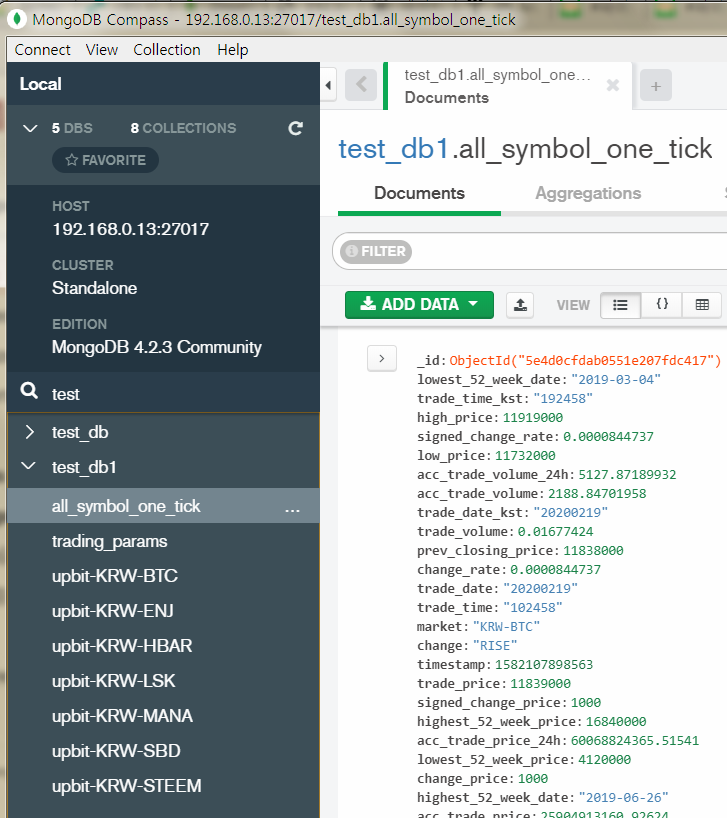Click the lowest_52_week_date value "2019-03-04"
The height and width of the screenshot is (818, 727).
click(616, 379)
